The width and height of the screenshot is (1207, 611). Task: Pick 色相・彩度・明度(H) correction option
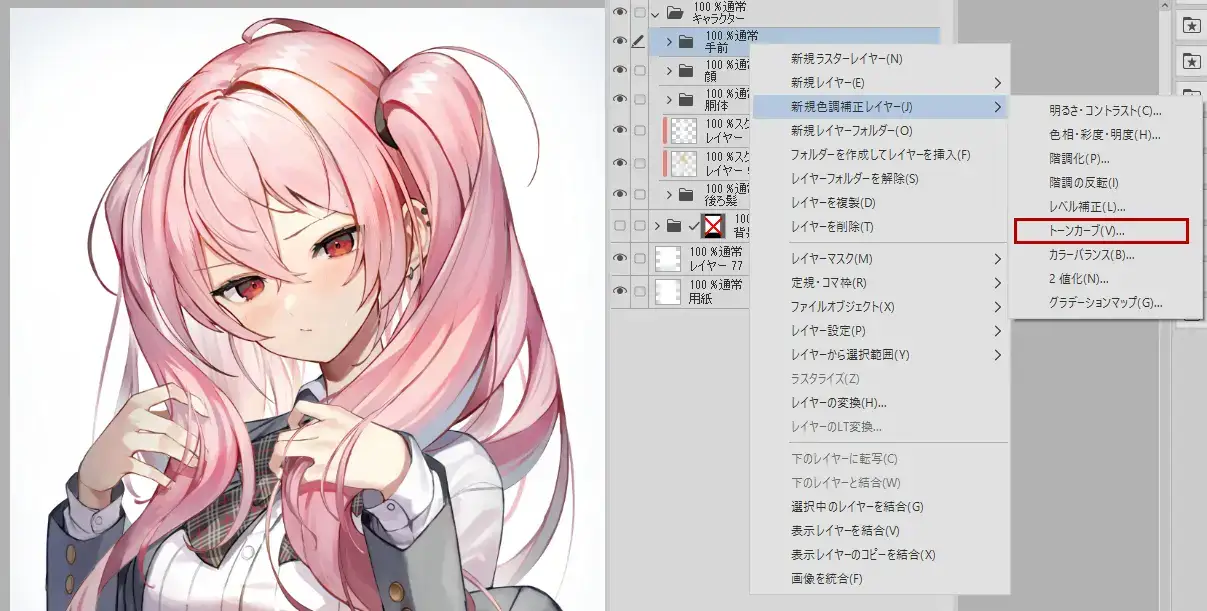(1104, 135)
